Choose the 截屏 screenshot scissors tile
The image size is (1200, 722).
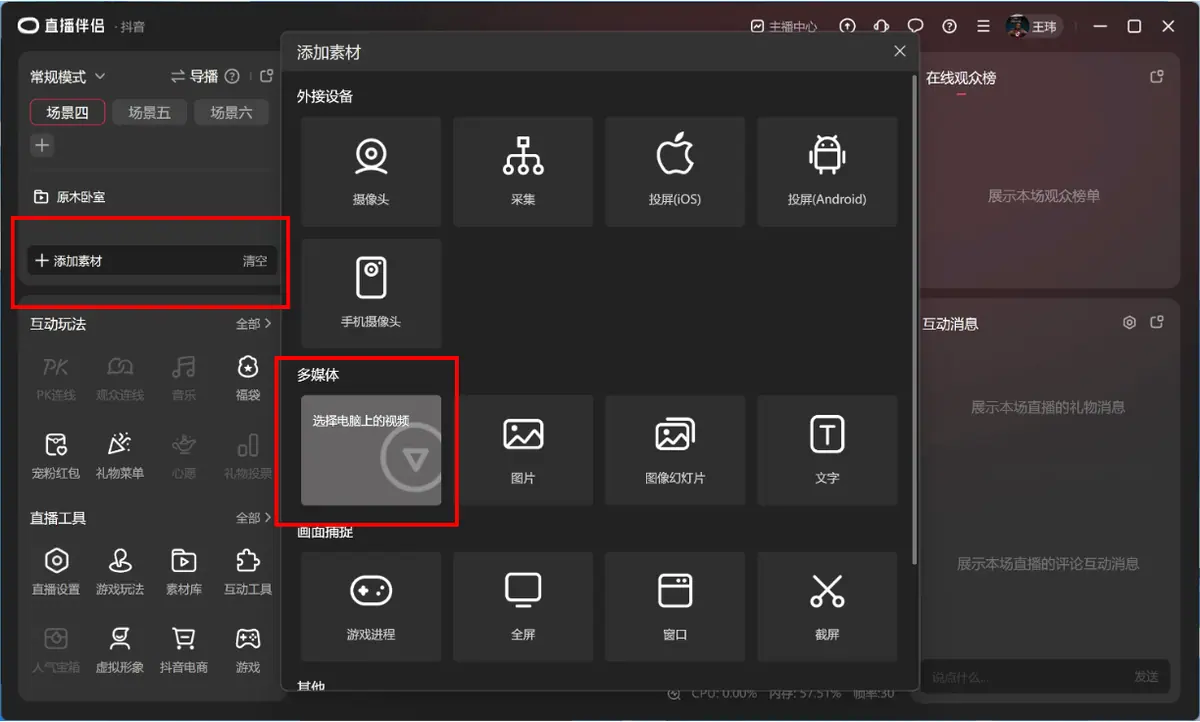827,606
